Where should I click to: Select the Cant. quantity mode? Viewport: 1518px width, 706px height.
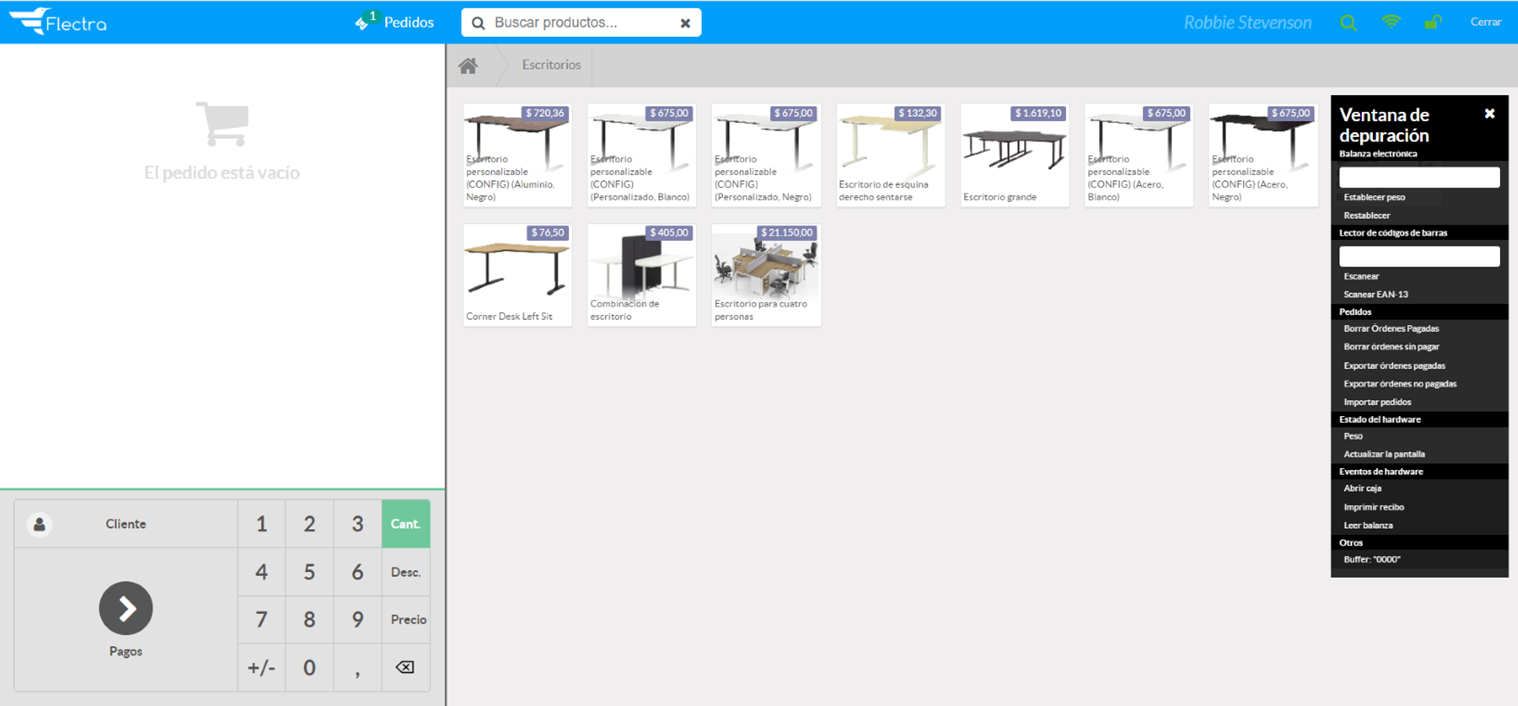[405, 524]
